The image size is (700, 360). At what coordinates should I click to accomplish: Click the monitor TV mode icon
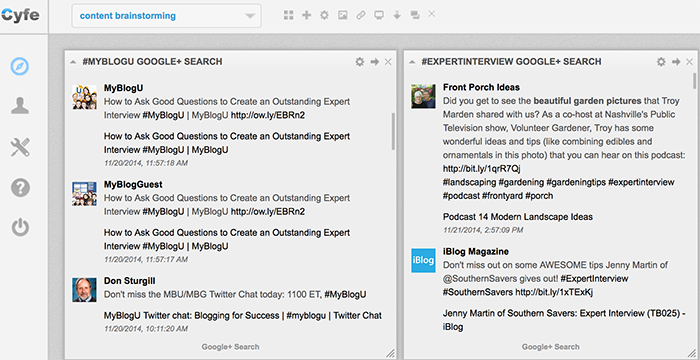tap(379, 15)
